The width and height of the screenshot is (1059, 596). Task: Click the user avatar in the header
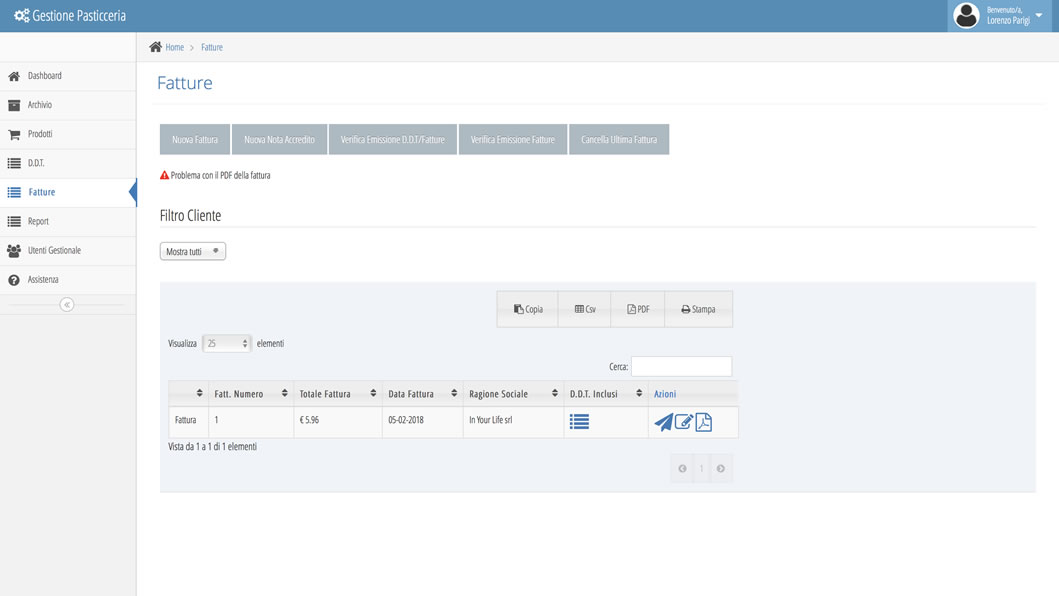[966, 16]
